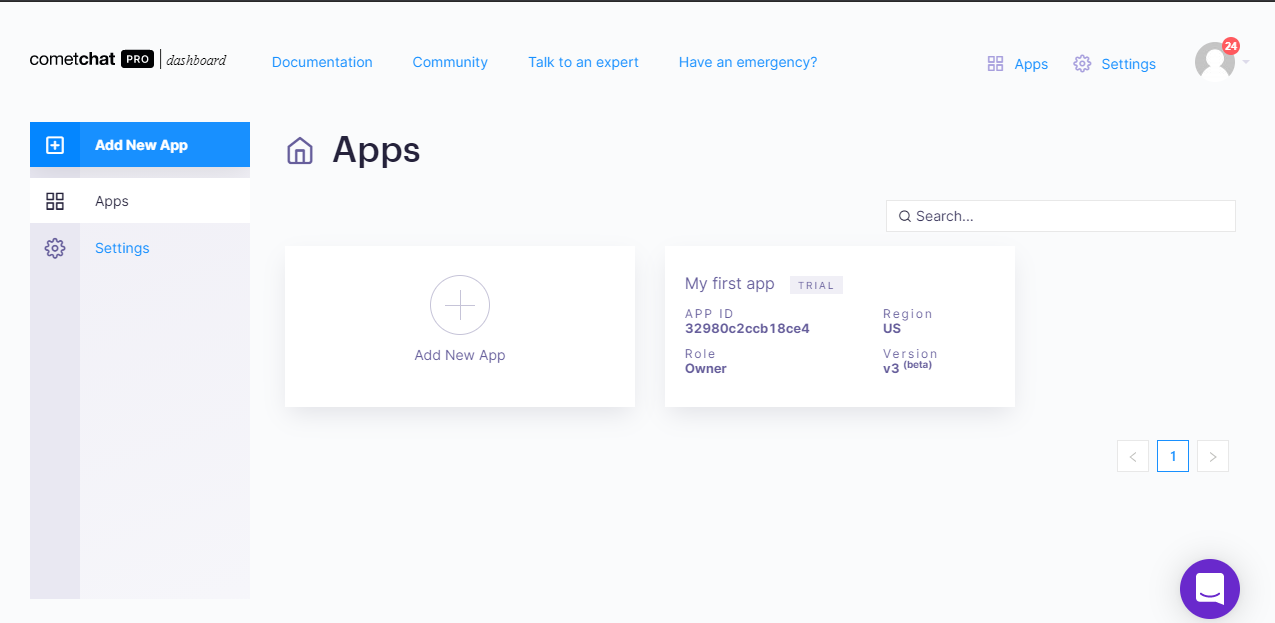Open Settings from the top navigation text

pyautogui.click(x=1128, y=64)
